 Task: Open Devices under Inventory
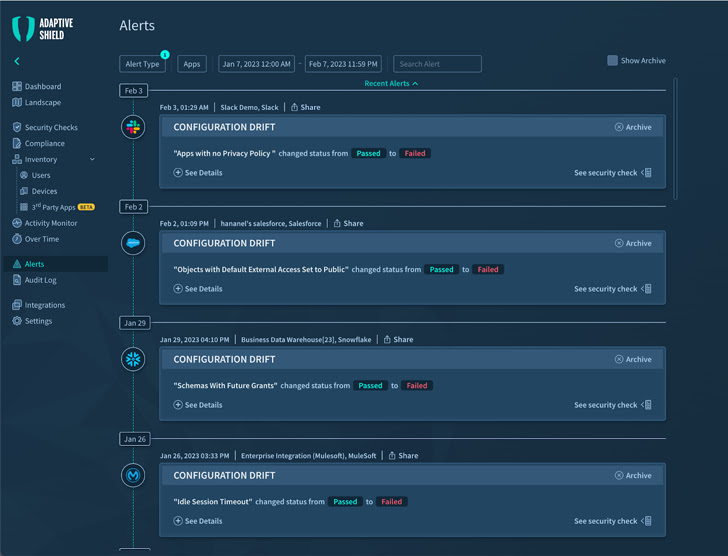click(39, 191)
